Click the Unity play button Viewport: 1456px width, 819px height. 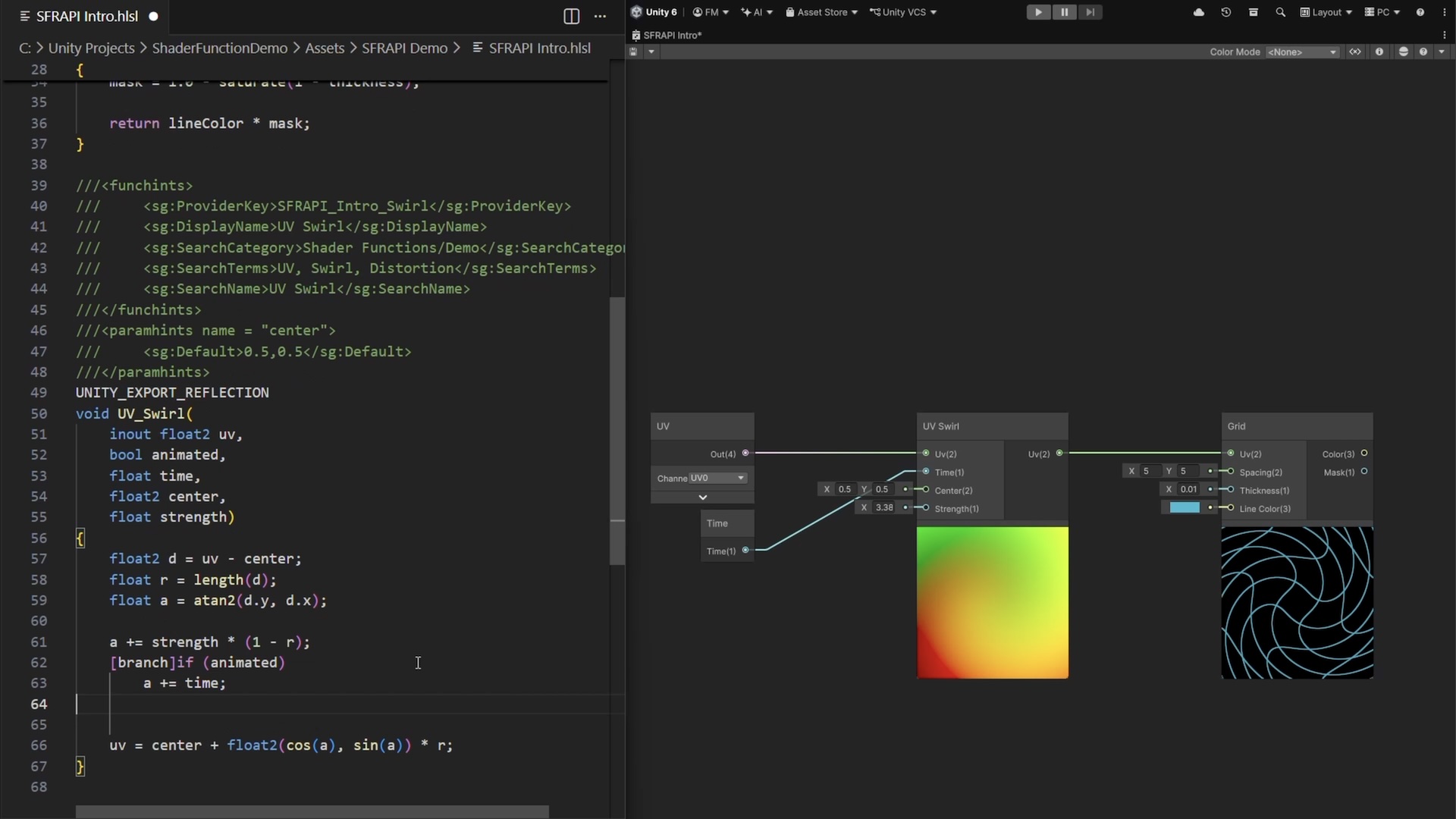click(1038, 12)
